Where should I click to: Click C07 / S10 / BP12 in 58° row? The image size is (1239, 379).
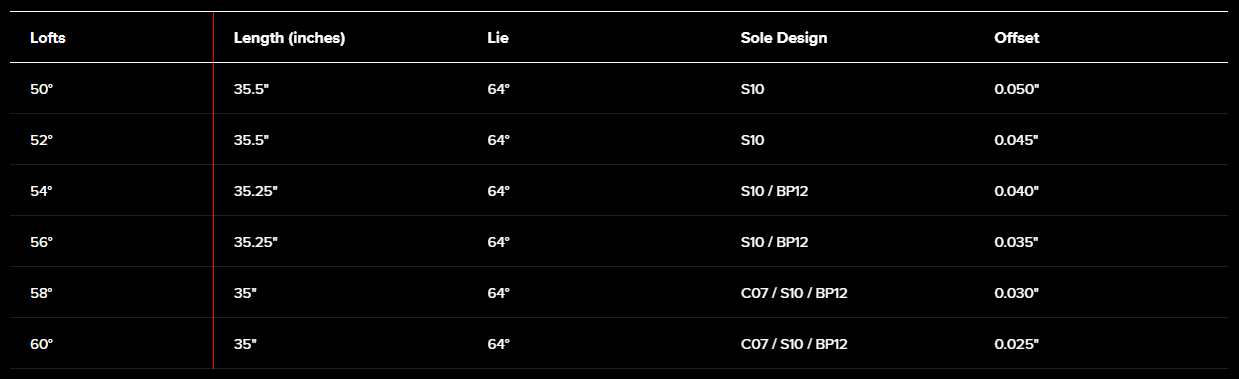point(794,293)
